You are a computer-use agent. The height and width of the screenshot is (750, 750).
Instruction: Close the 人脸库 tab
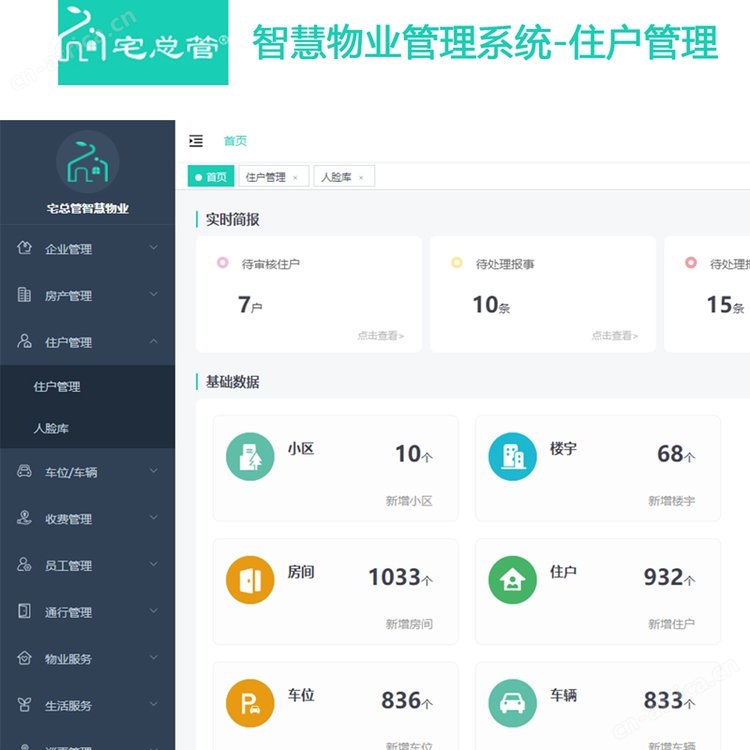pyautogui.click(x=361, y=178)
